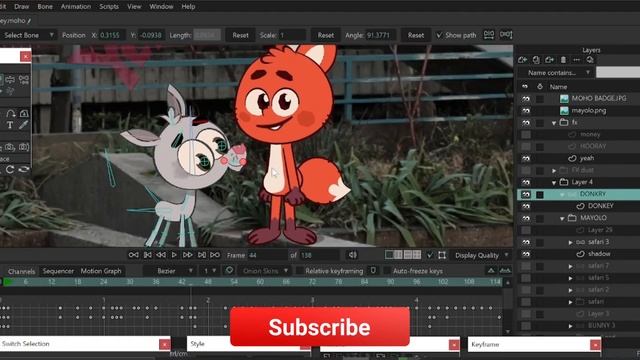Click the red Subscribe button
The width and height of the screenshot is (640, 360).
coord(320,327)
